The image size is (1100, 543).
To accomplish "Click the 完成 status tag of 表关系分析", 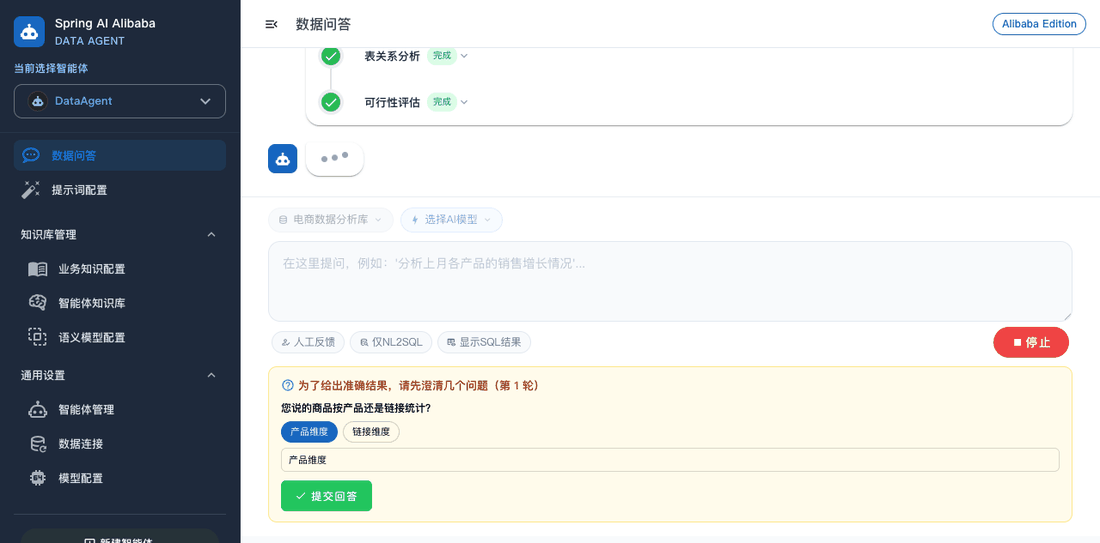I will [442, 56].
